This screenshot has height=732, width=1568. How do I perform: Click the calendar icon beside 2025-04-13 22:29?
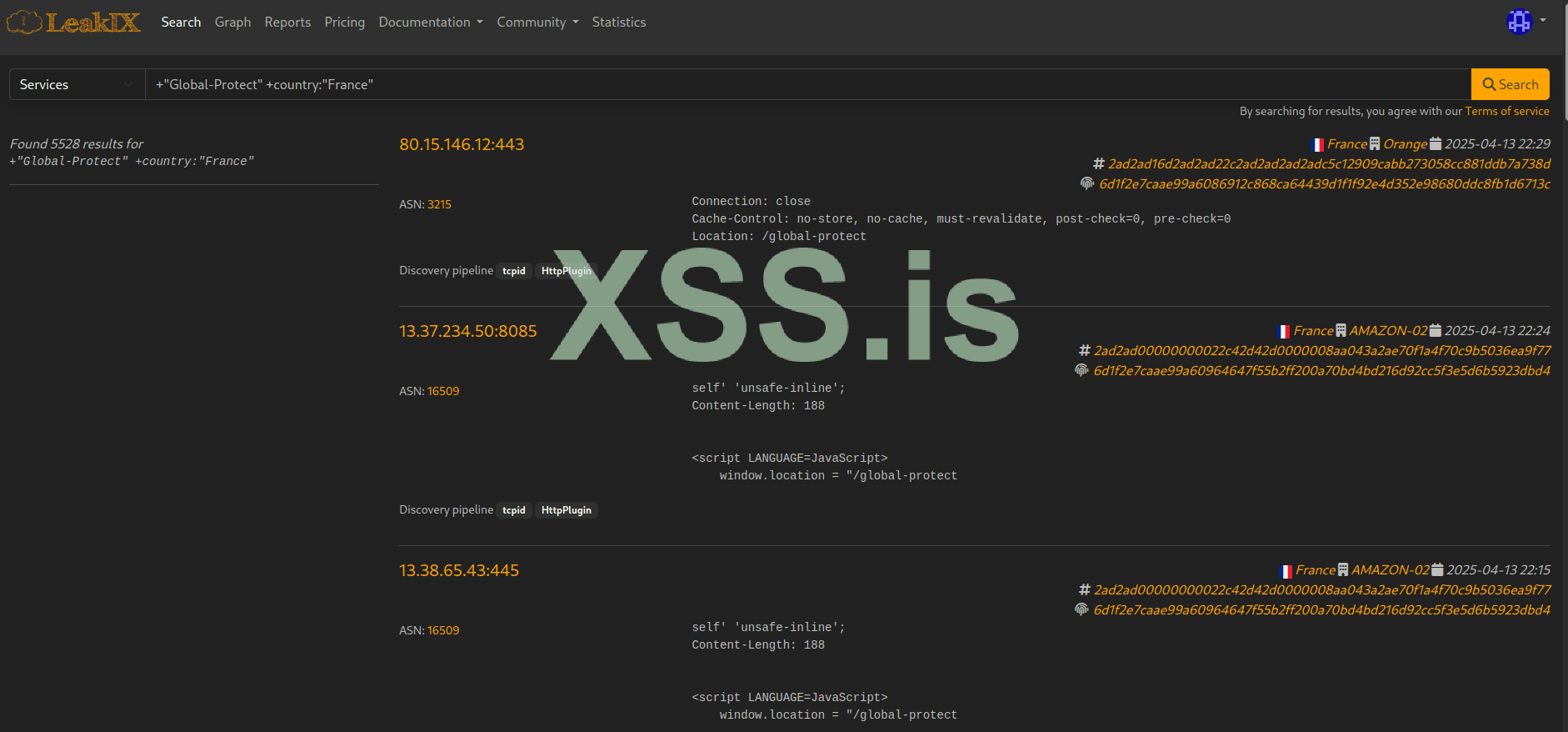pos(1436,143)
